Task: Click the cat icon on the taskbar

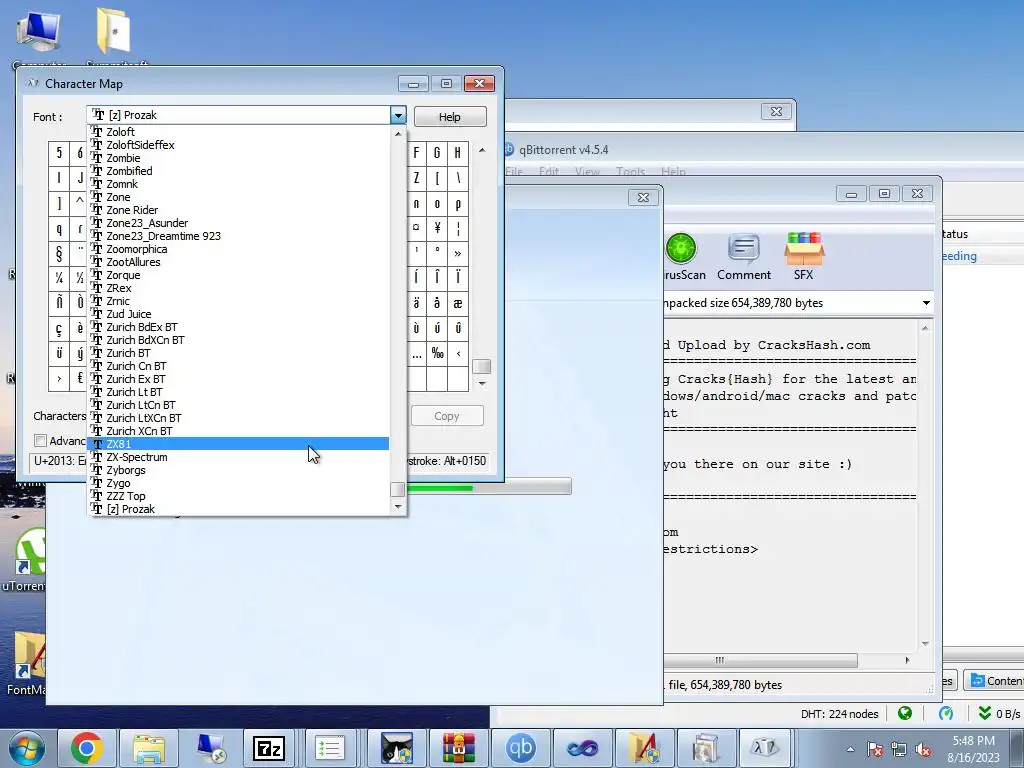Action: [397, 748]
